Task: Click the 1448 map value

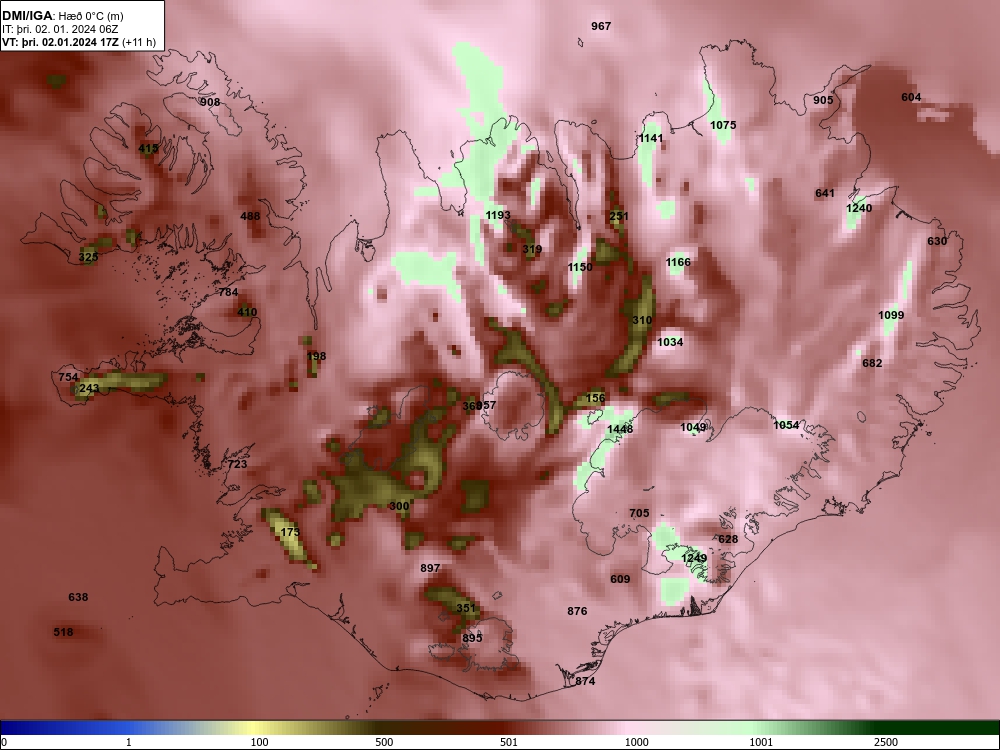Action: (x=620, y=429)
